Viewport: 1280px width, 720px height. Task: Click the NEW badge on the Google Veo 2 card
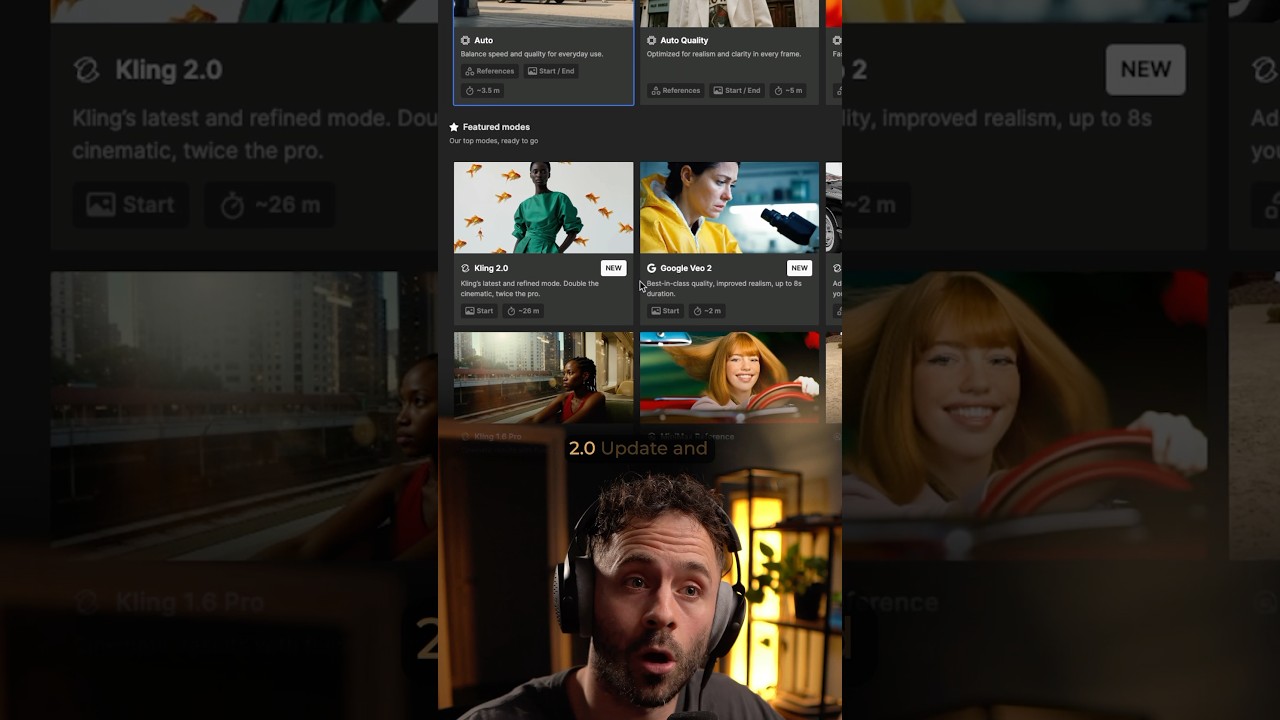coord(799,268)
